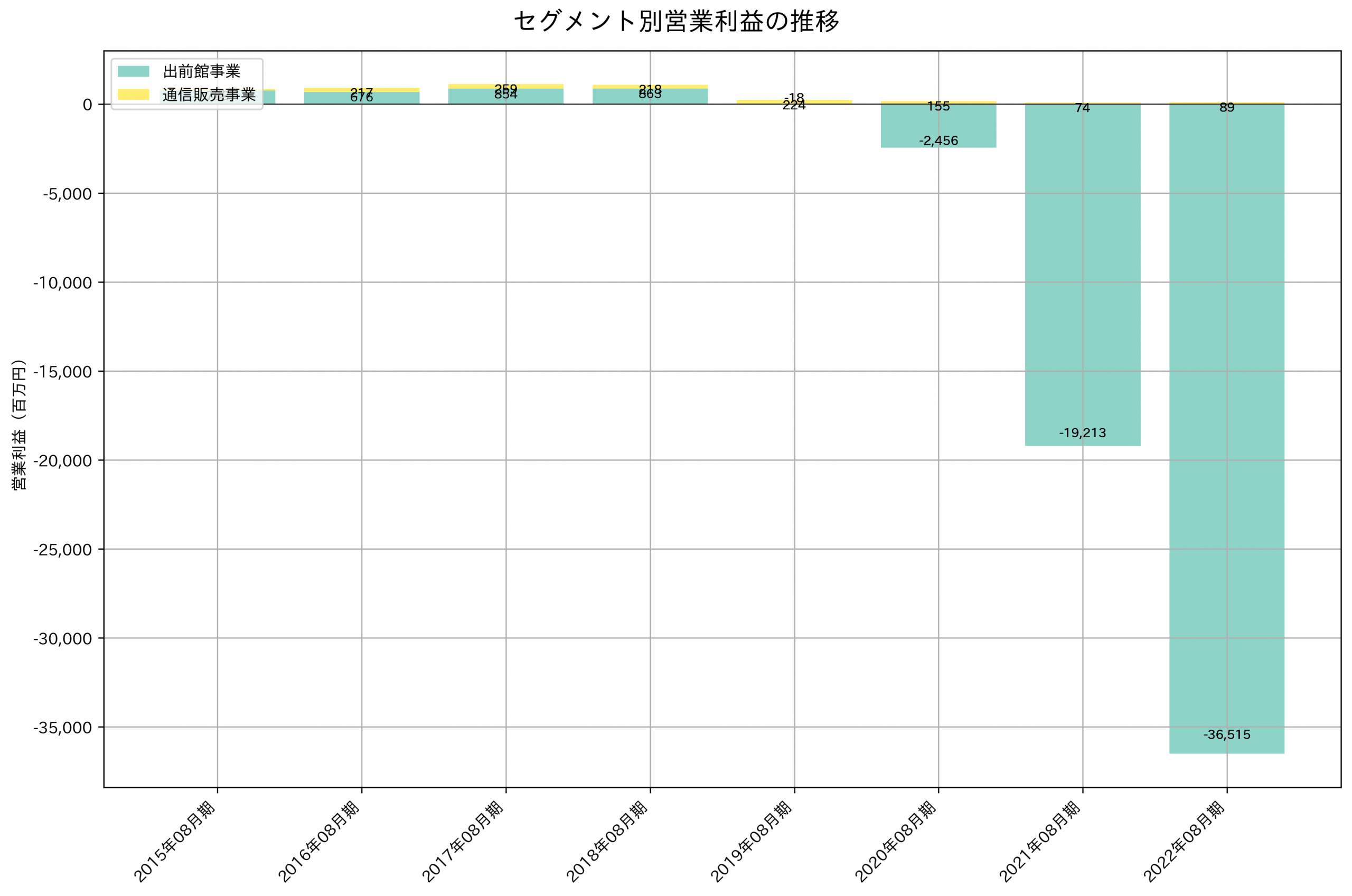Click the 2022年08月期 x-axis label
Screen dimensions: 1352x896
[x=1184, y=841]
